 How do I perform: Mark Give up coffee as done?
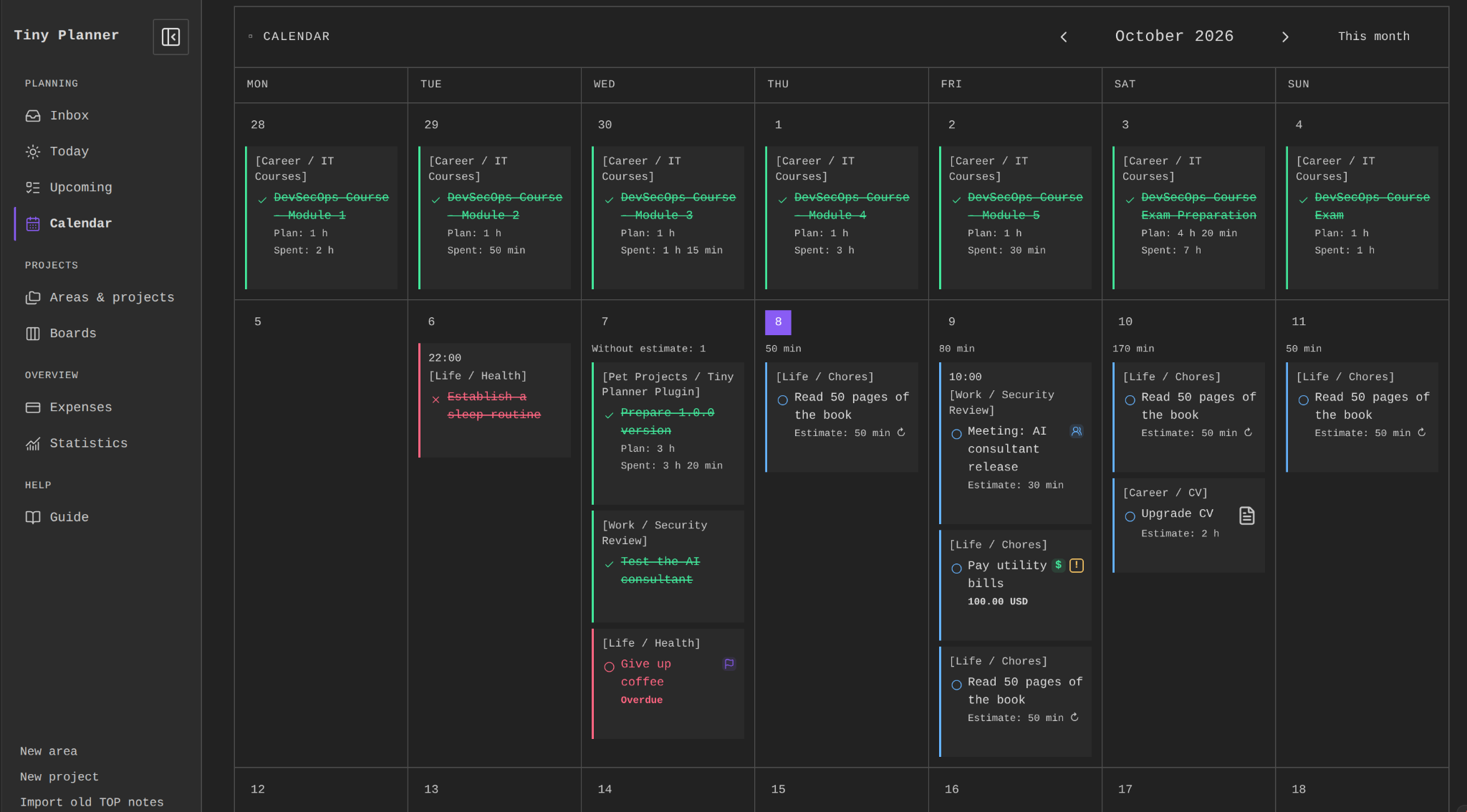[609, 667]
